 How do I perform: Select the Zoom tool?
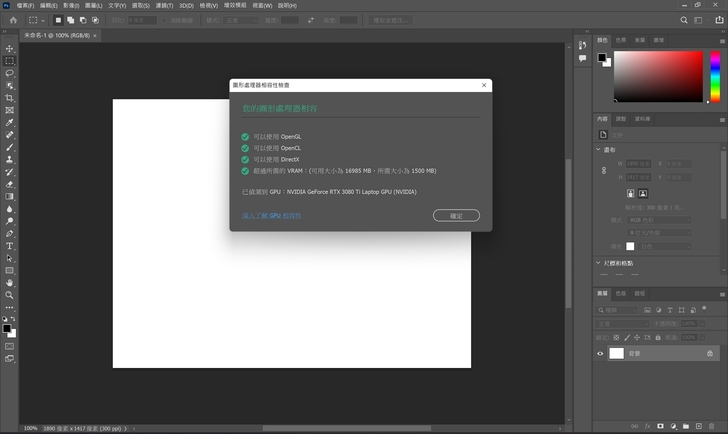click(x=10, y=295)
